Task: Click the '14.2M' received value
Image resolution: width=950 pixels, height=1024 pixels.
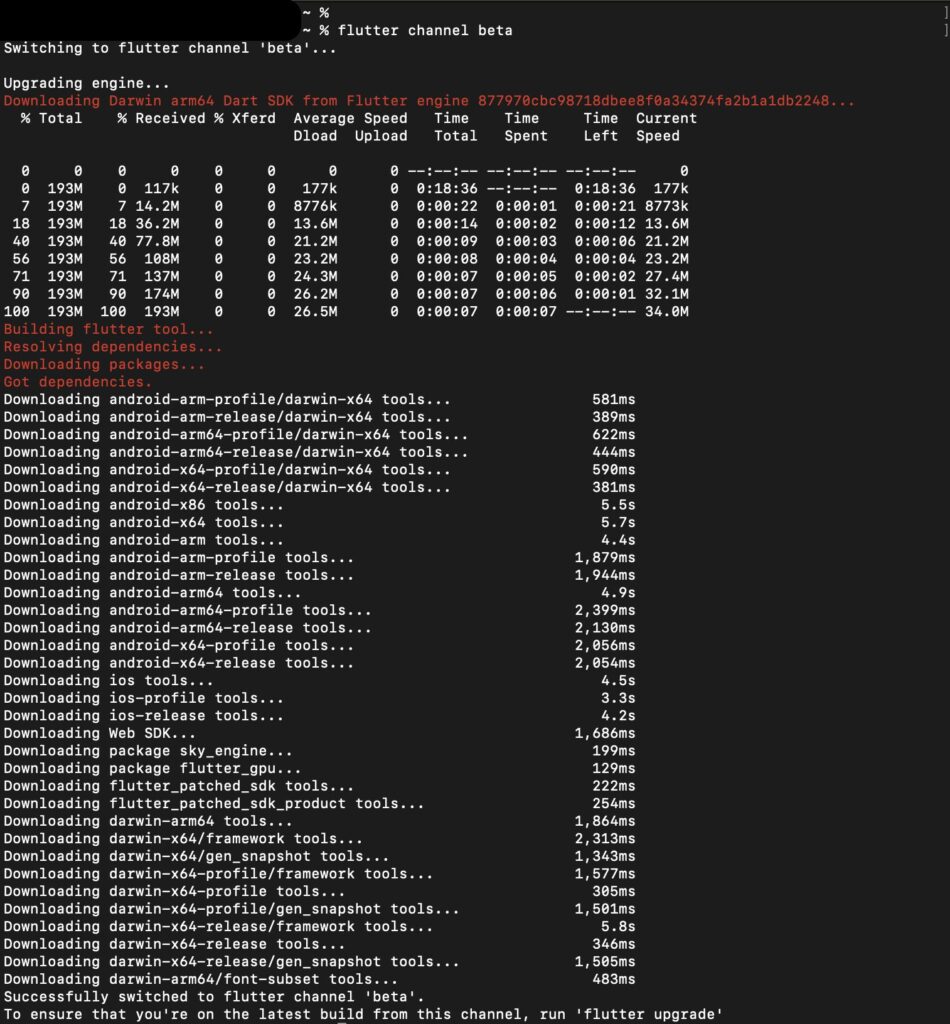Action: (x=157, y=206)
